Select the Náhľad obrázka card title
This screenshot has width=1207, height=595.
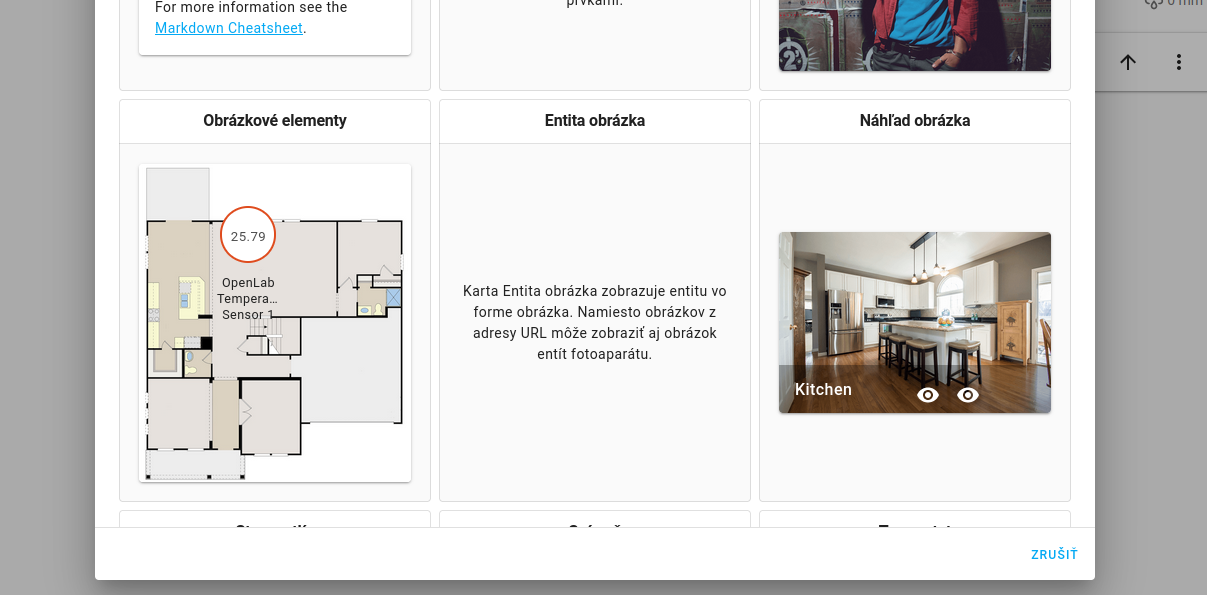tap(915, 121)
